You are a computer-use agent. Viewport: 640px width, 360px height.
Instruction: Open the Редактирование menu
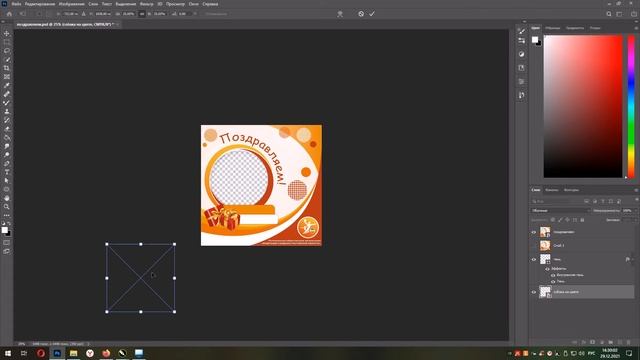[40, 4]
